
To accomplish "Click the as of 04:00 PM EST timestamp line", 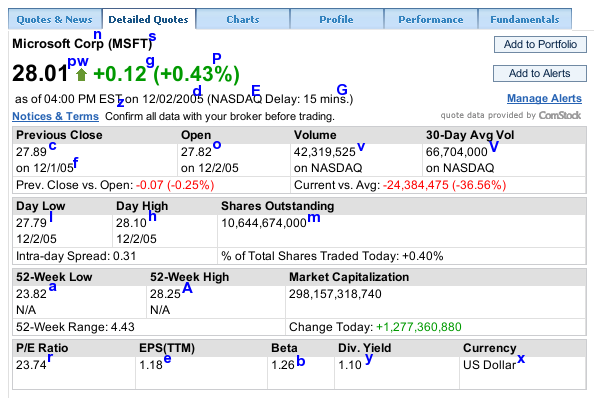I will click(x=184, y=99).
